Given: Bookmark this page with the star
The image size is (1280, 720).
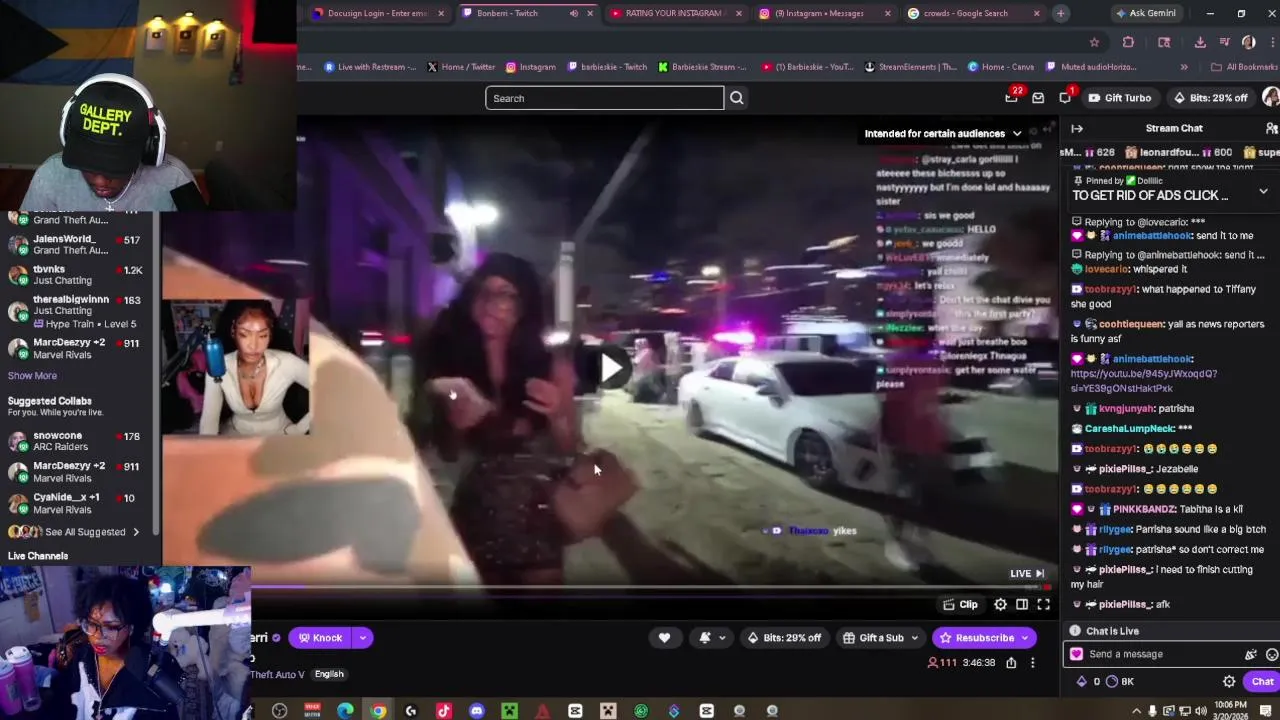Looking at the screenshot, I should point(1094,42).
